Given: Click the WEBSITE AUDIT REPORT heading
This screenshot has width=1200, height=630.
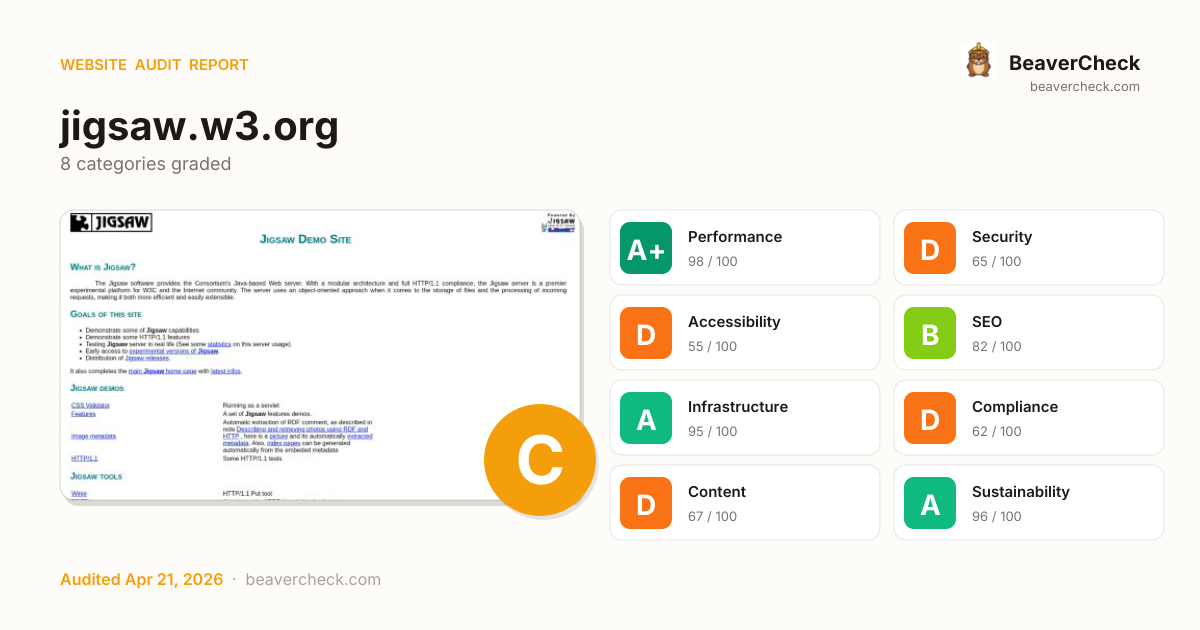Looking at the screenshot, I should [154, 65].
